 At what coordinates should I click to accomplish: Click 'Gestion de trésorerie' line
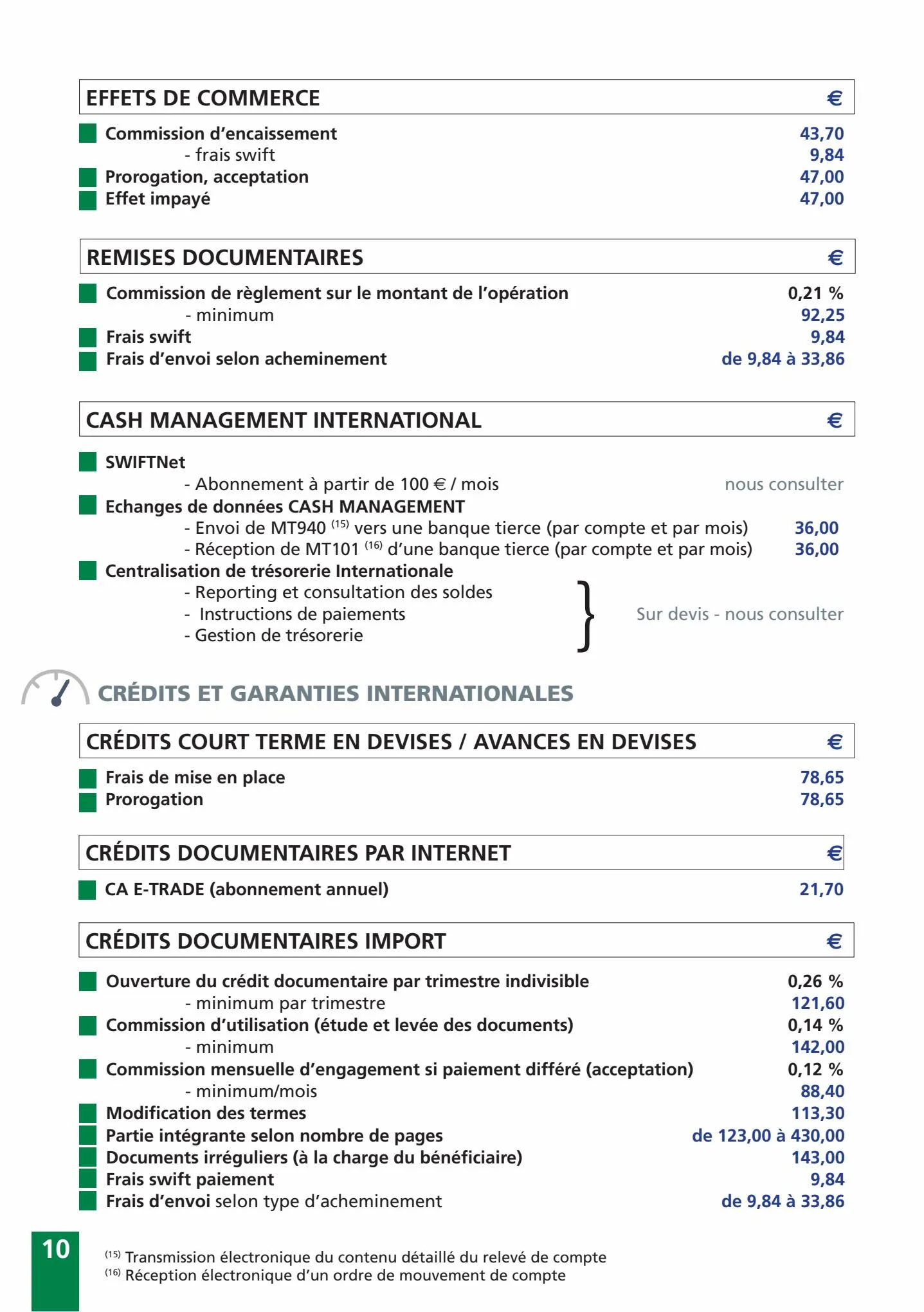tap(273, 635)
